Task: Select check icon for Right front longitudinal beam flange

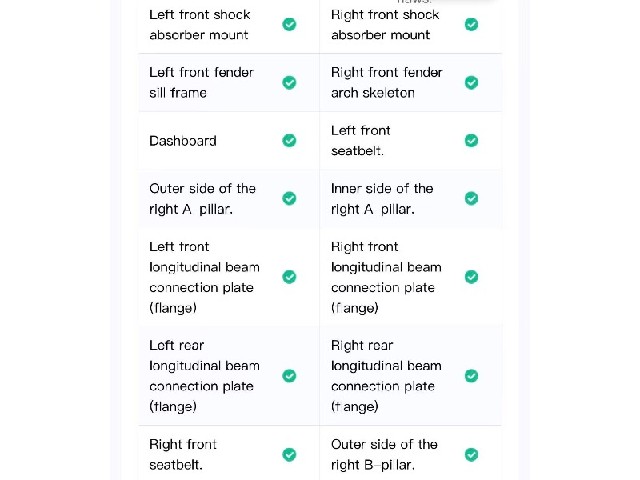Action: click(471, 277)
